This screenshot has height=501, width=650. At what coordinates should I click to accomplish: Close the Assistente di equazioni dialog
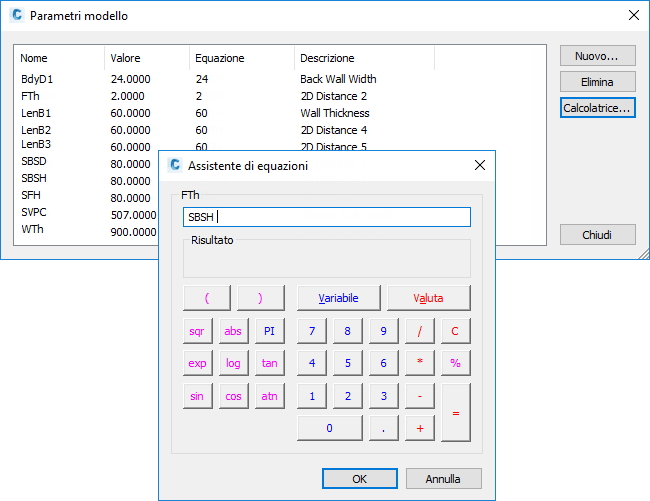480,165
